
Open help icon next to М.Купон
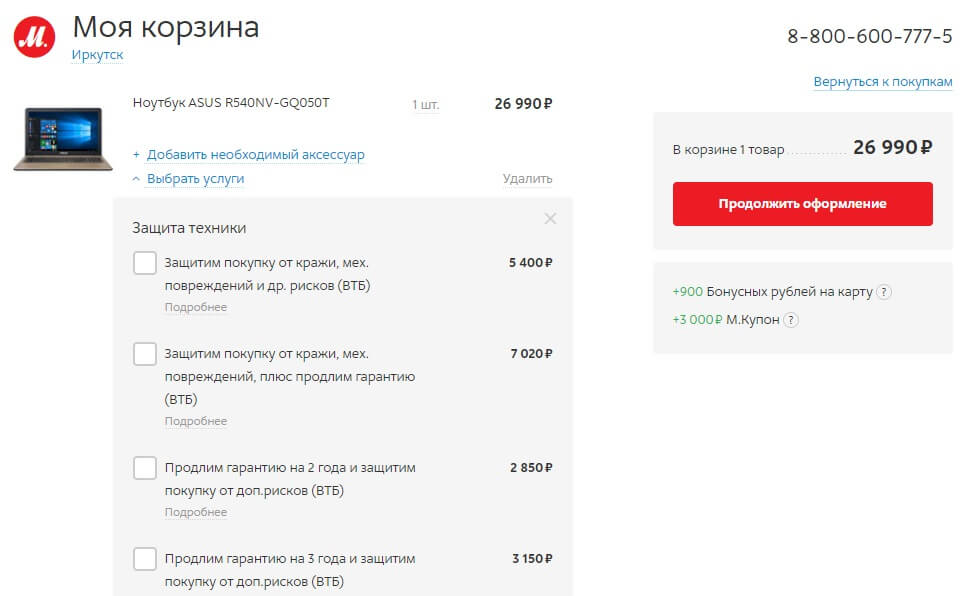tap(791, 320)
